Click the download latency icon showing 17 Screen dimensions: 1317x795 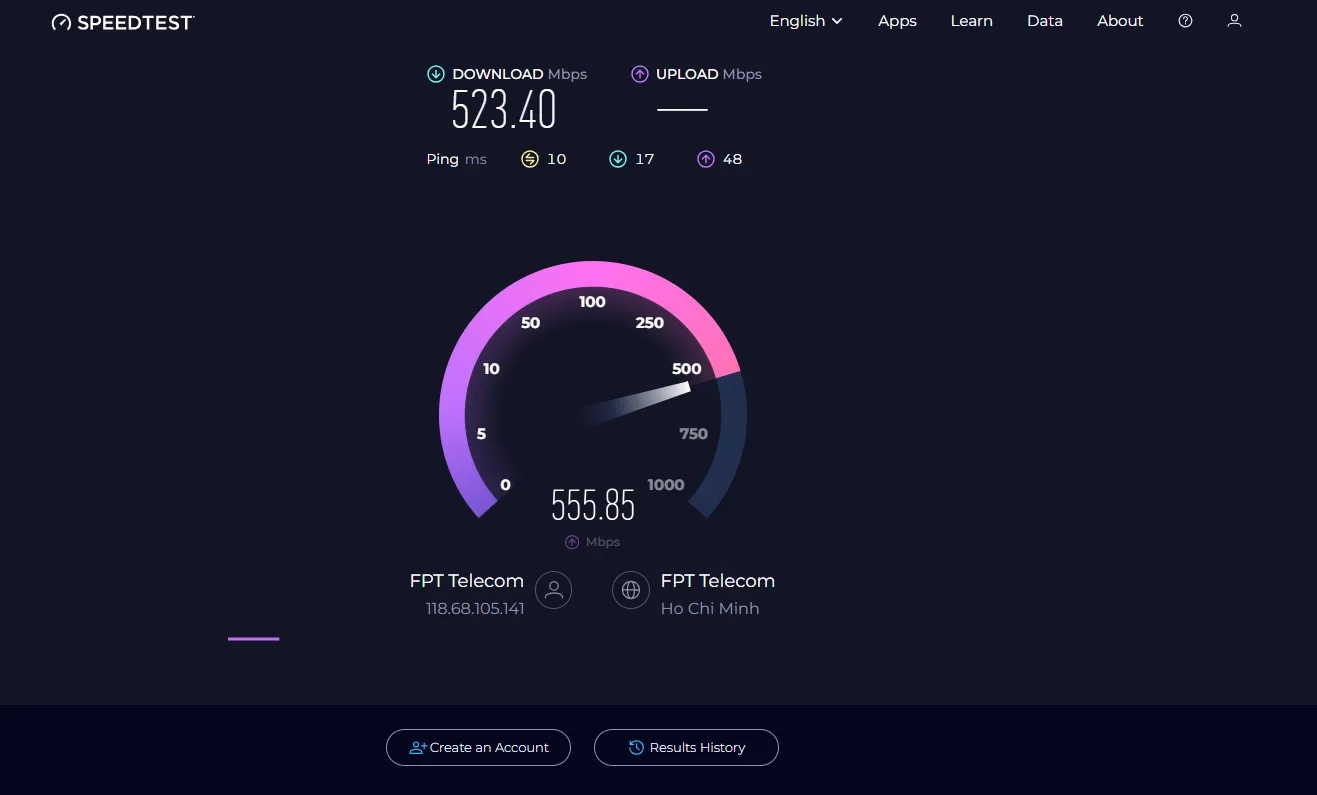[x=618, y=159]
